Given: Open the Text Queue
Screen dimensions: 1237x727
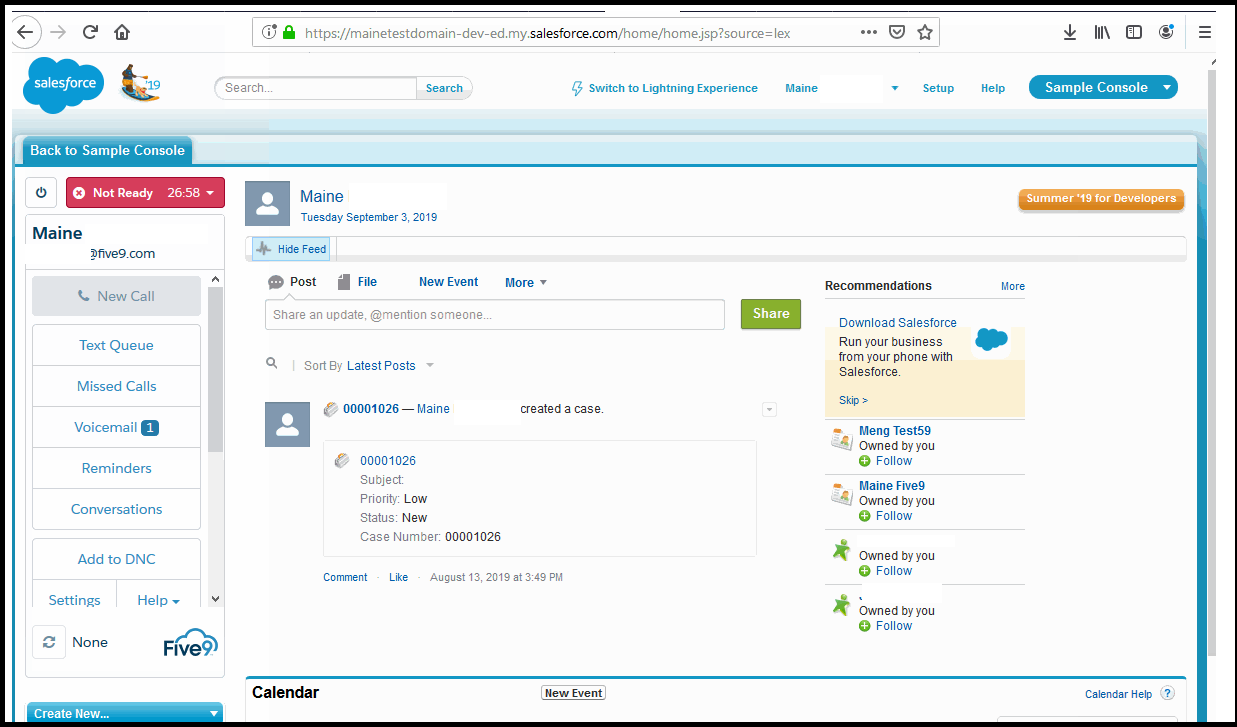Looking at the screenshot, I should pyautogui.click(x=116, y=345).
